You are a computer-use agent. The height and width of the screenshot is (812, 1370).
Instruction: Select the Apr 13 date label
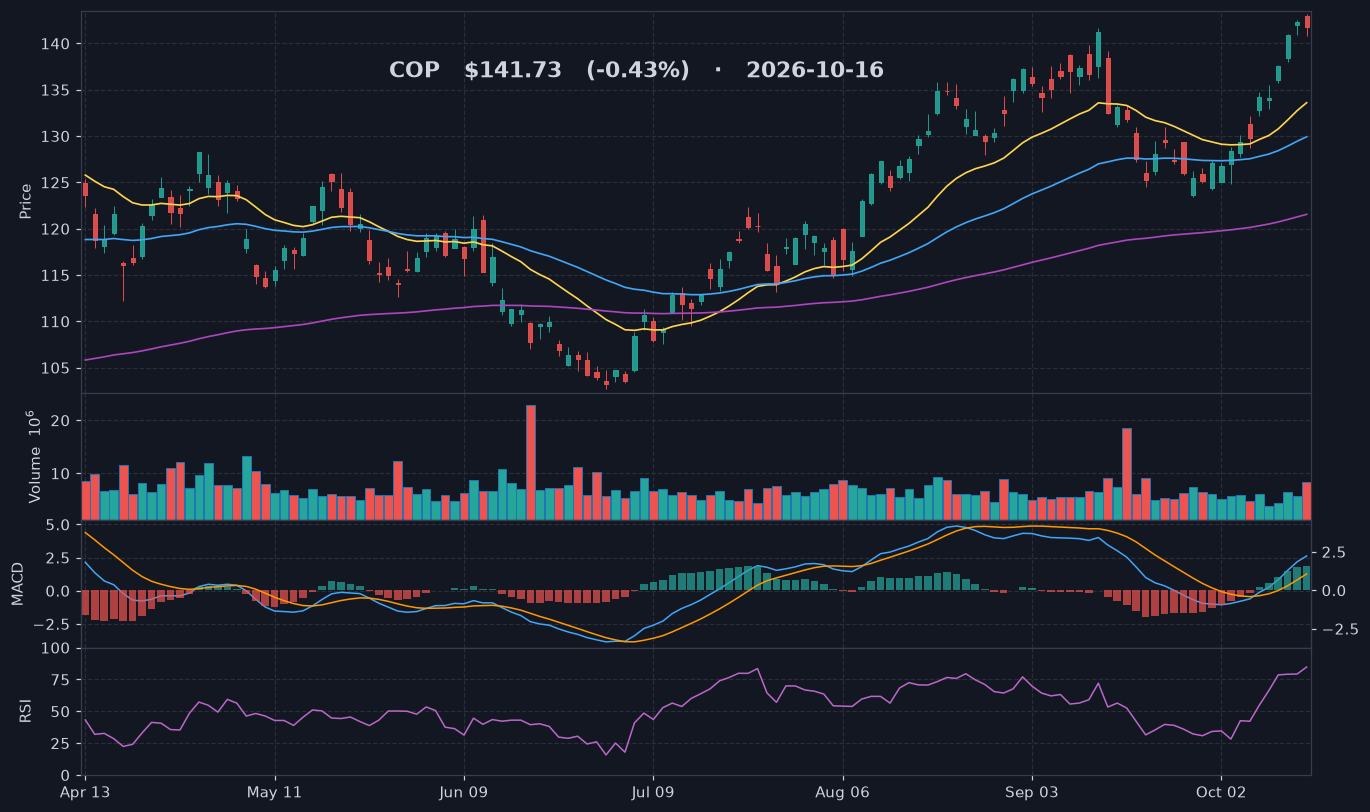click(86, 792)
